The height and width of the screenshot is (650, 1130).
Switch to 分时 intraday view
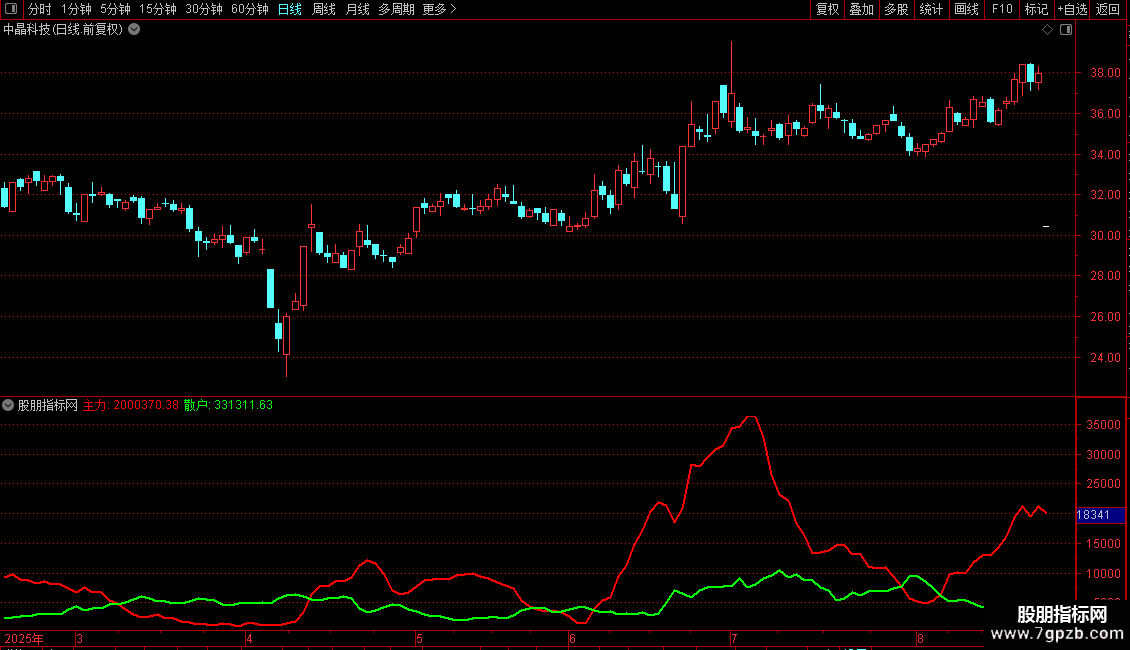tap(40, 9)
